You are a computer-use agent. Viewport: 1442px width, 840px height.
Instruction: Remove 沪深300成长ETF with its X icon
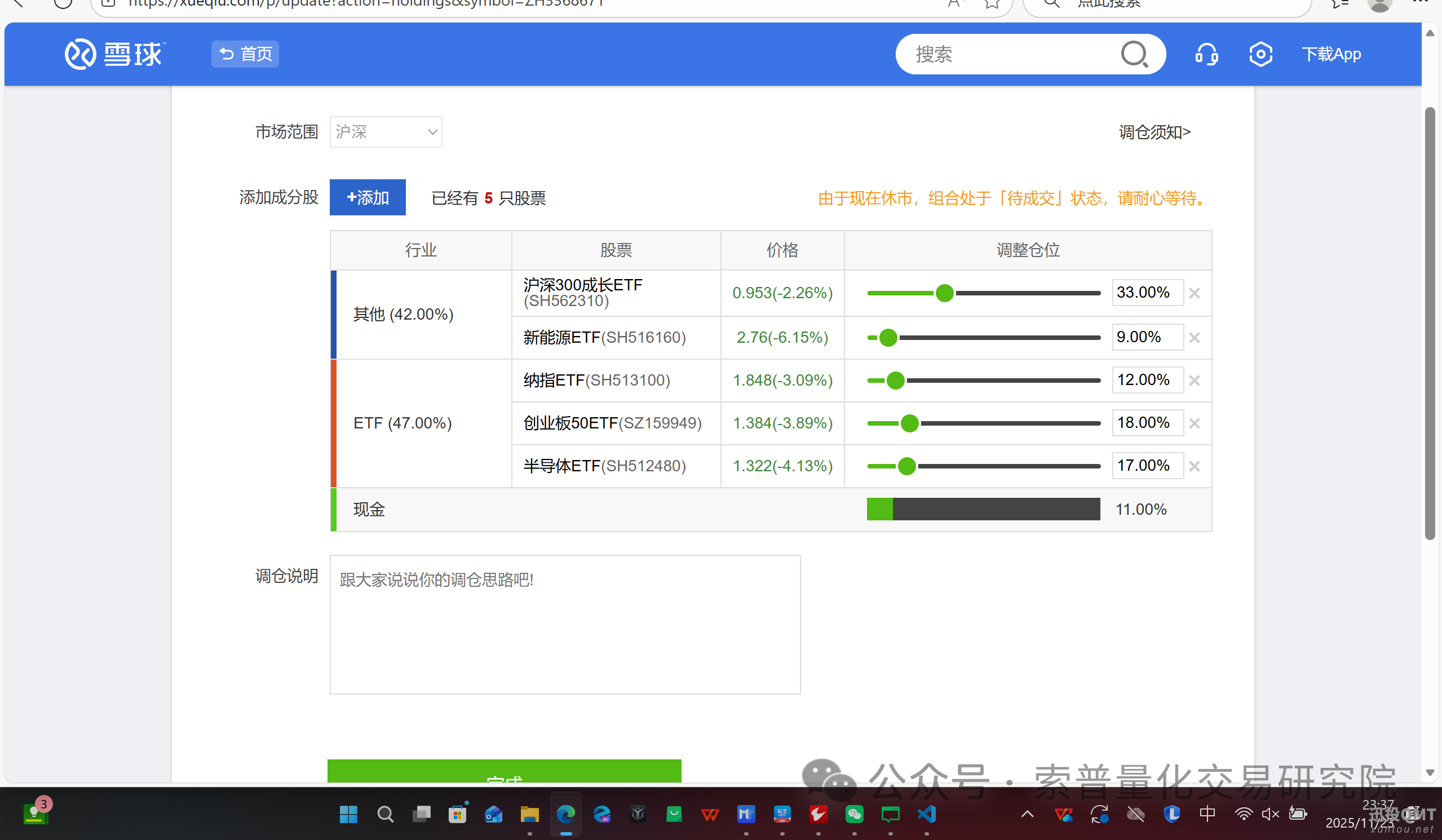(x=1194, y=293)
